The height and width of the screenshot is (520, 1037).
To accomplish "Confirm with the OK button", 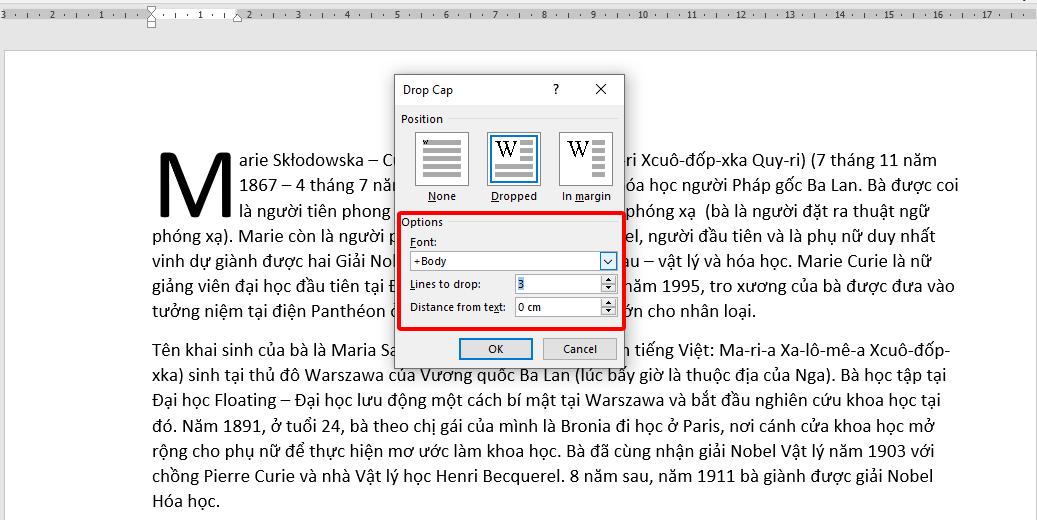I will click(x=495, y=349).
